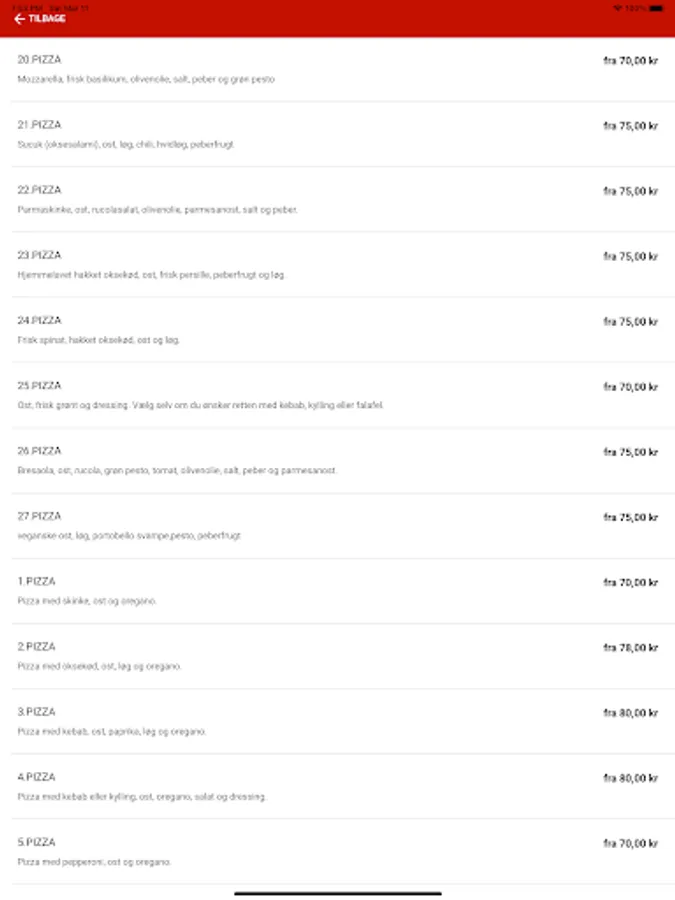675x900 pixels.
Task: Tap the fra 80,00 kr price of 3.PIZZA
Action: tap(630, 713)
